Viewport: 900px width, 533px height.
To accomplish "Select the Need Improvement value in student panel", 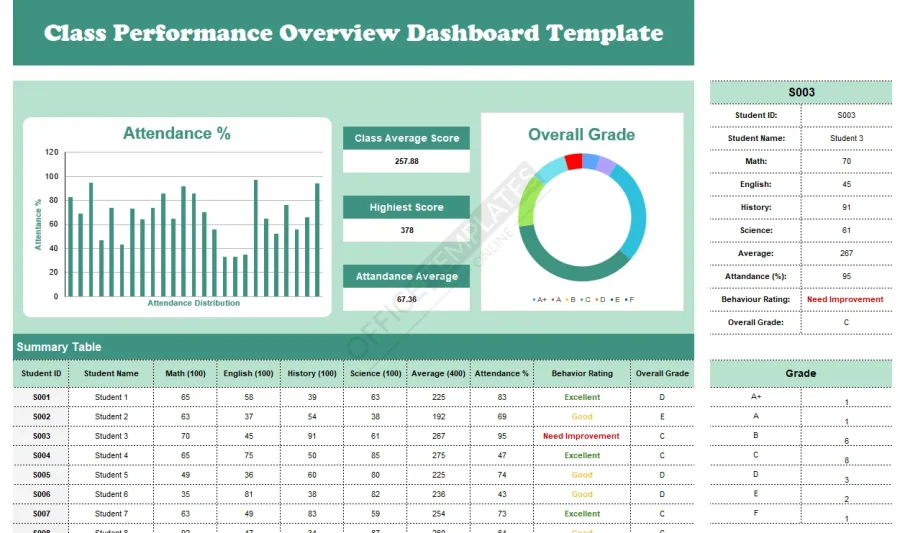I will click(845, 299).
